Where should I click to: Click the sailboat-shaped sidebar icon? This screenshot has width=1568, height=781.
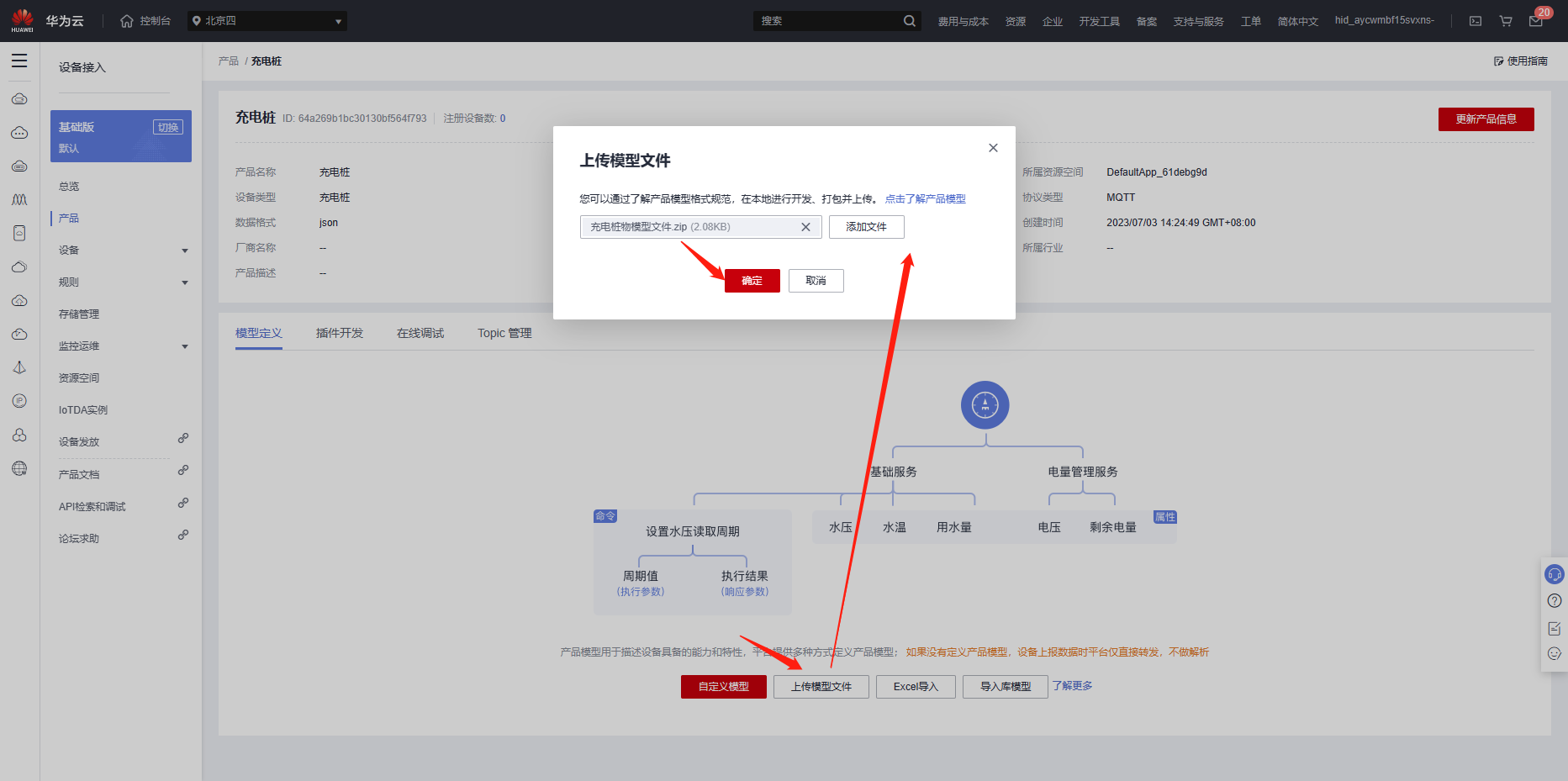[x=19, y=367]
